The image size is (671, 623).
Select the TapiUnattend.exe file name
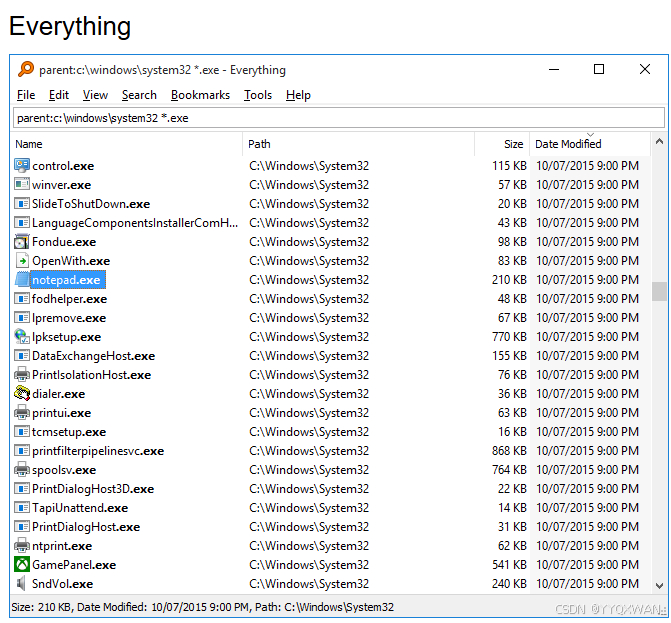[x=80, y=508]
